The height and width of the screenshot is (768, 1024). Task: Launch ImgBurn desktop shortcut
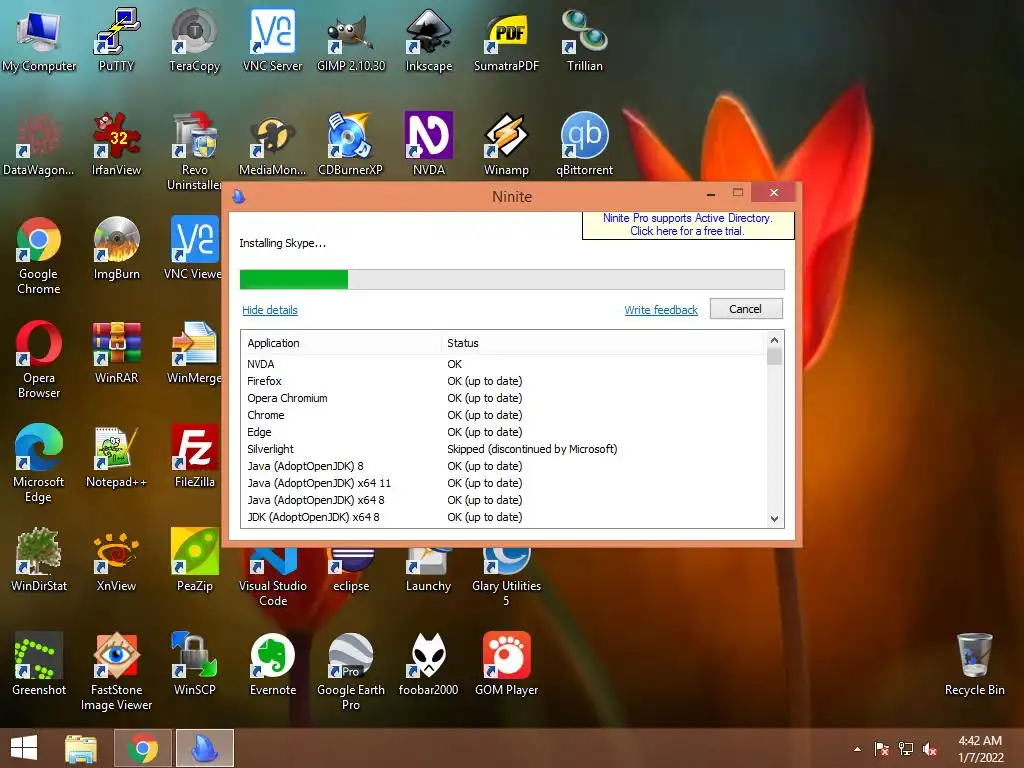116,248
